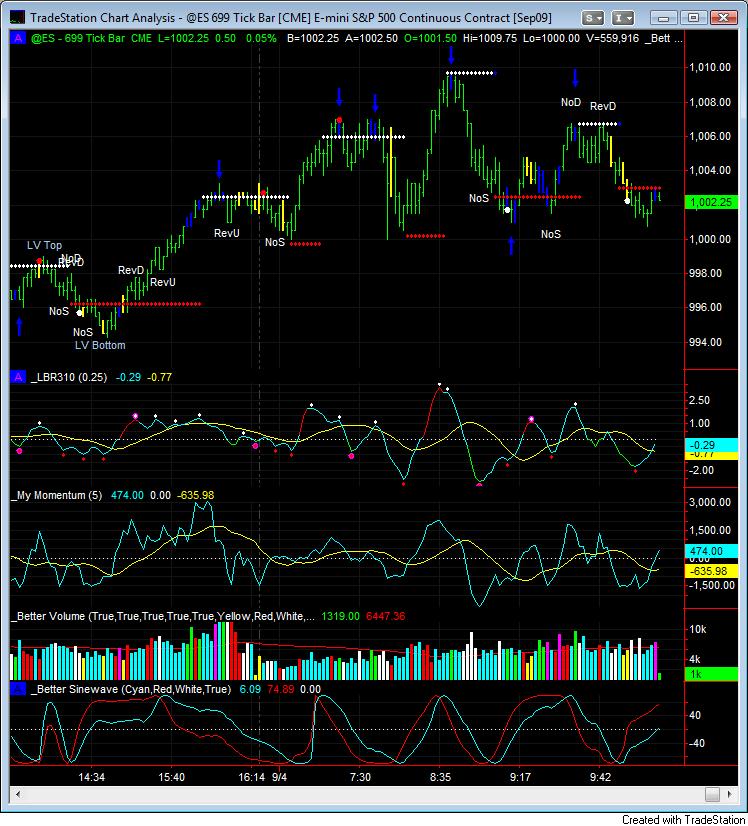Select the '_Better Sinewave (Cyan,Red,White,True)' label
The image size is (748, 826).
click(131, 689)
